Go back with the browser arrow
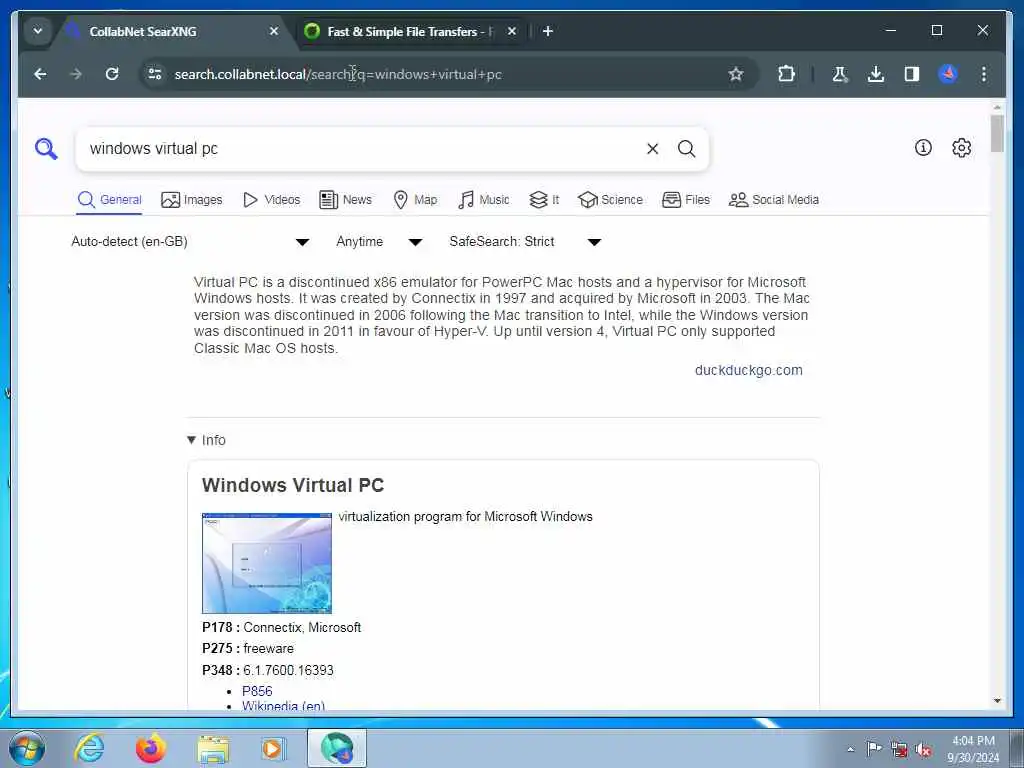Viewport: 1024px width, 768px height. coord(40,74)
